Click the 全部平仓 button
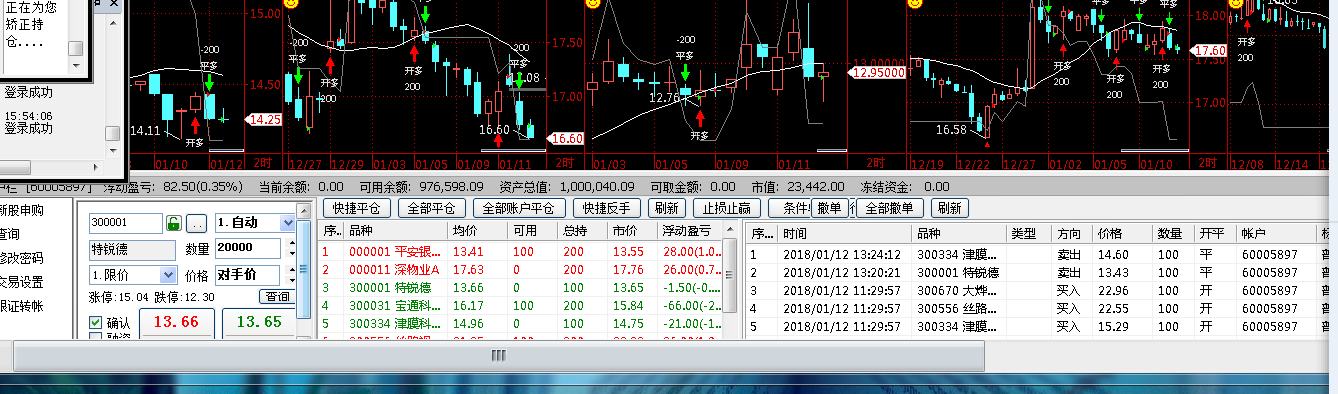The image size is (1338, 394). [x=431, y=208]
